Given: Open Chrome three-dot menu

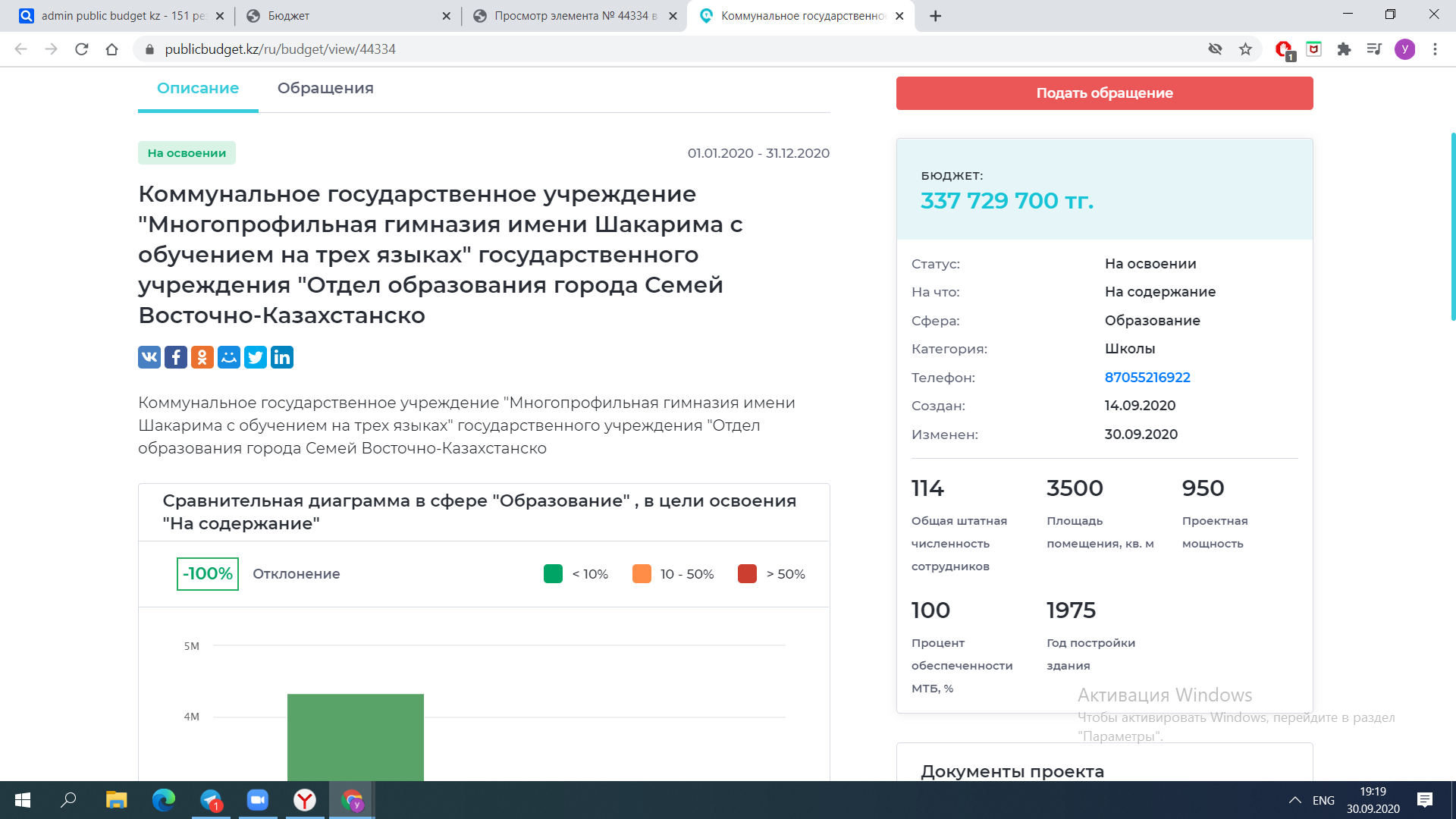Looking at the screenshot, I should pyautogui.click(x=1435, y=49).
